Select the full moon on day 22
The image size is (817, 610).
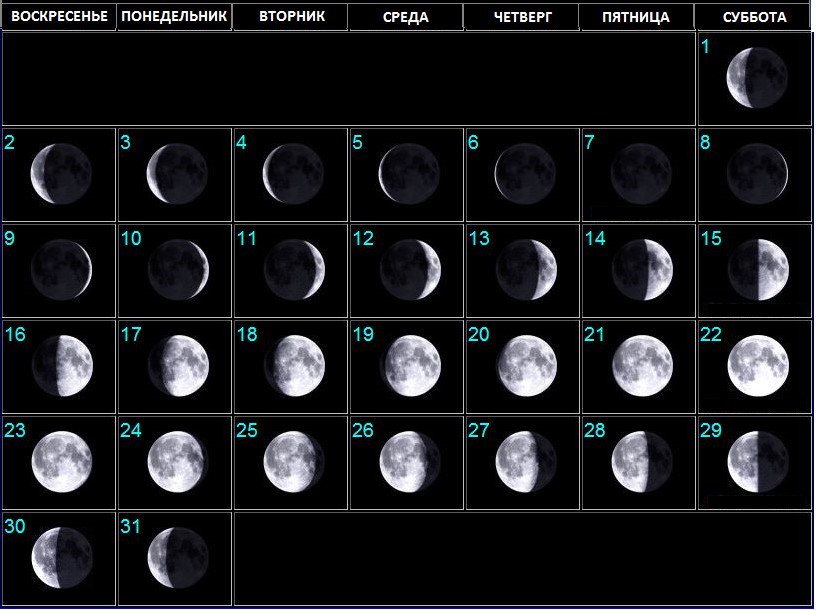pos(757,366)
